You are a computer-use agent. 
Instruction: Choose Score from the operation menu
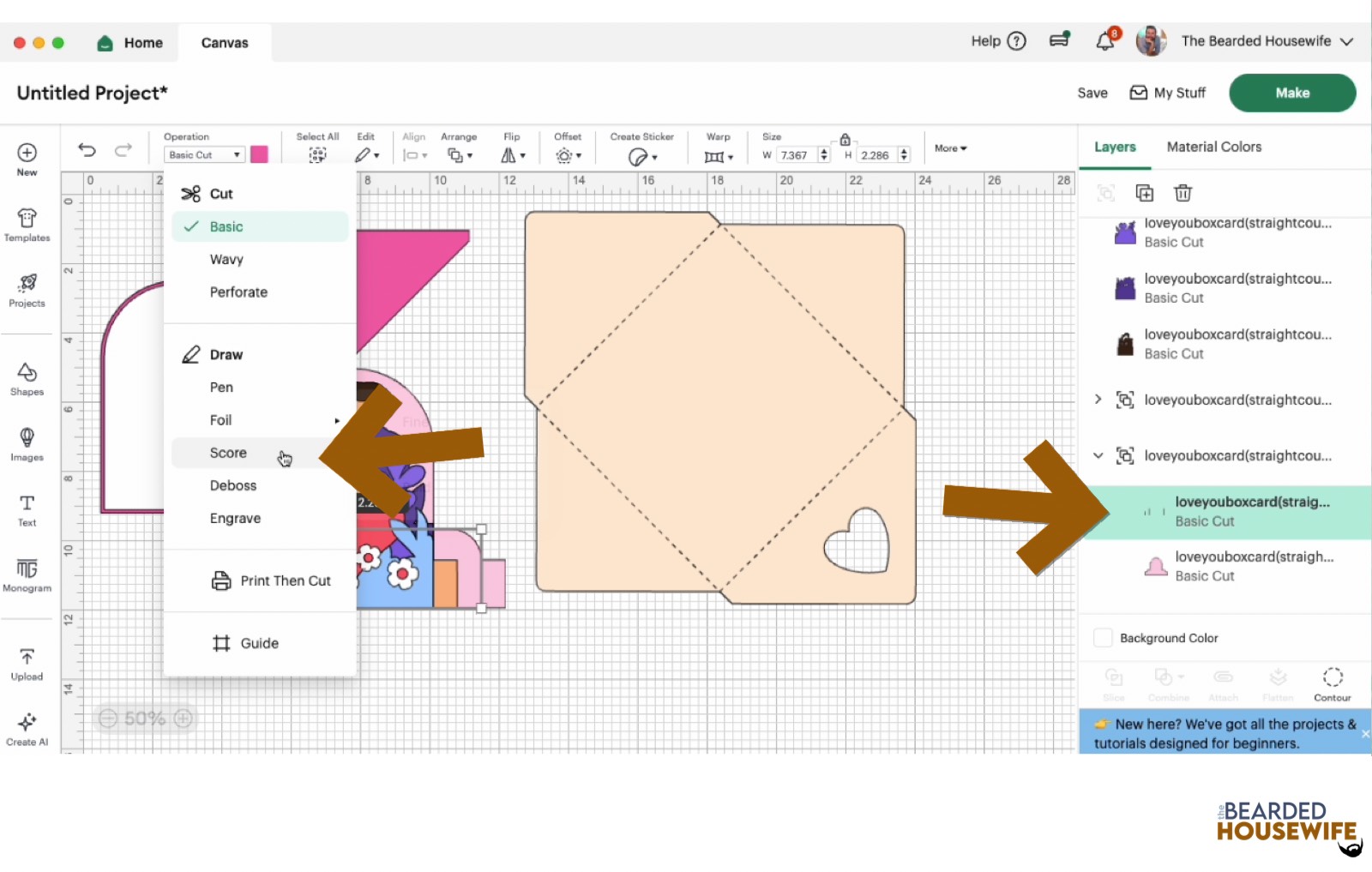point(228,453)
